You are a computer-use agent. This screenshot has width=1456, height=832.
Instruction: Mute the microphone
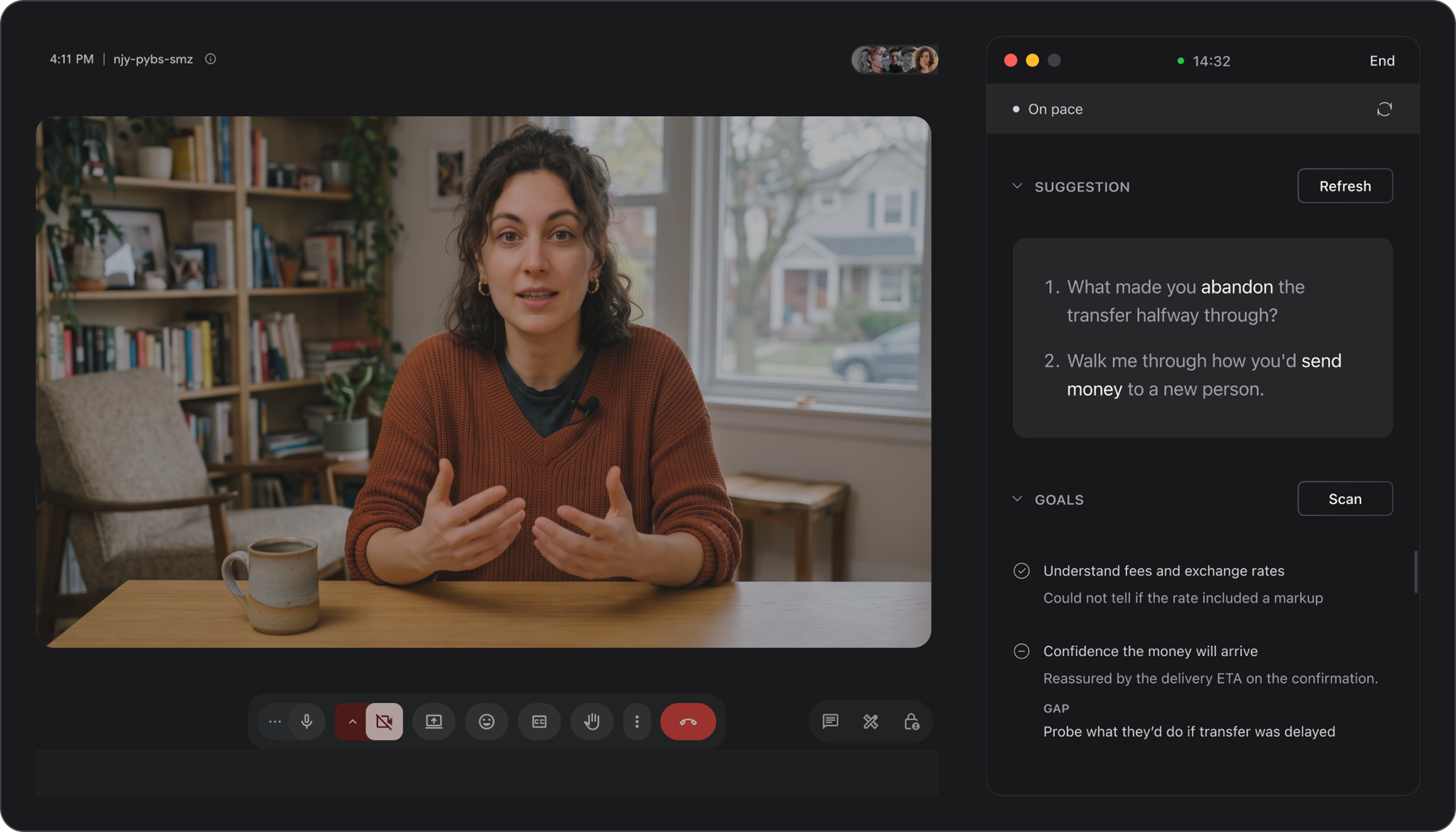(307, 722)
